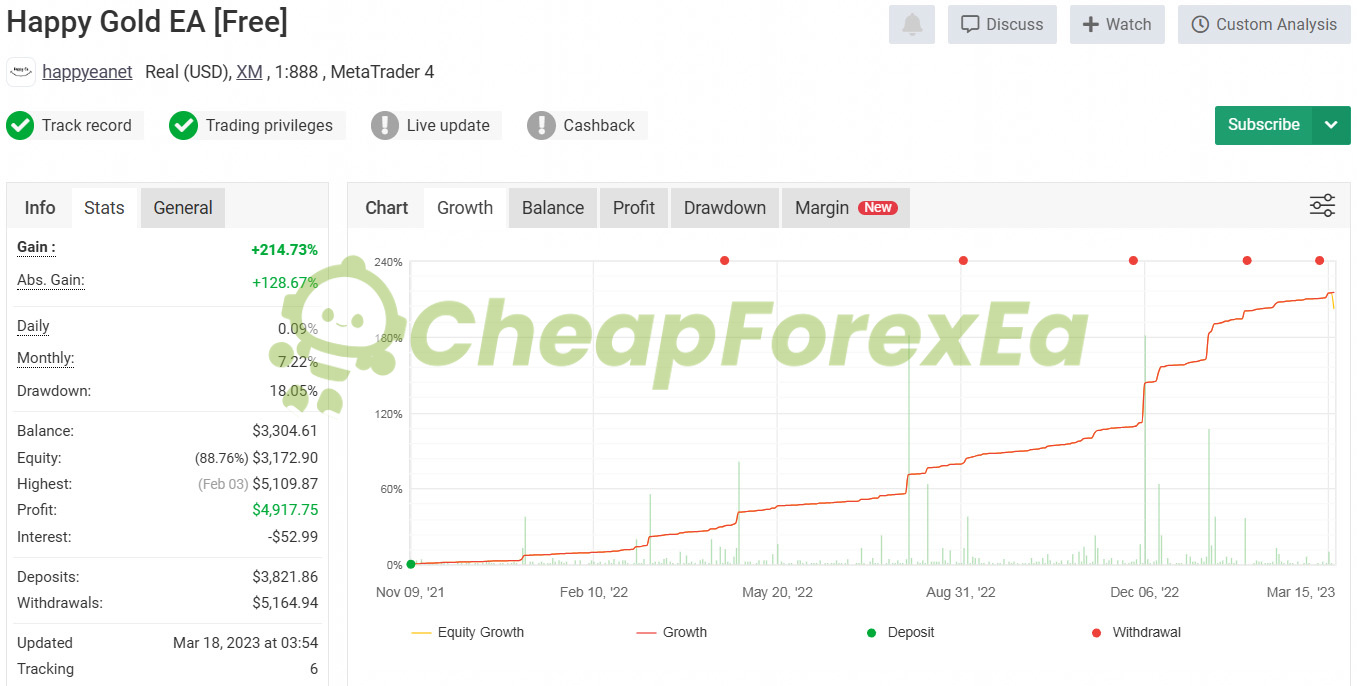Expand the Subscribe dropdown arrow
The width and height of the screenshot is (1357, 686).
[1331, 125]
